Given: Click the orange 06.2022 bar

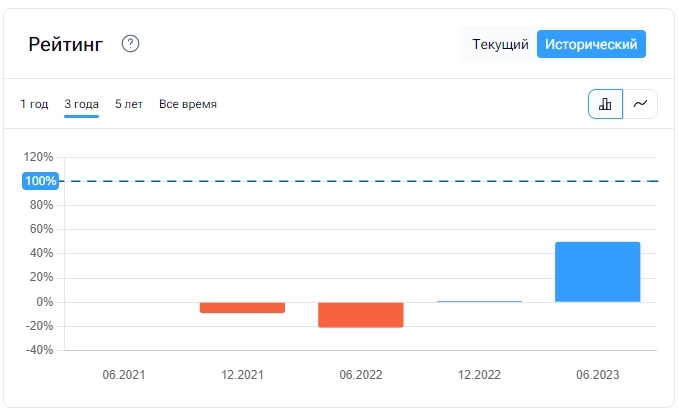Looking at the screenshot, I should coord(361,314).
